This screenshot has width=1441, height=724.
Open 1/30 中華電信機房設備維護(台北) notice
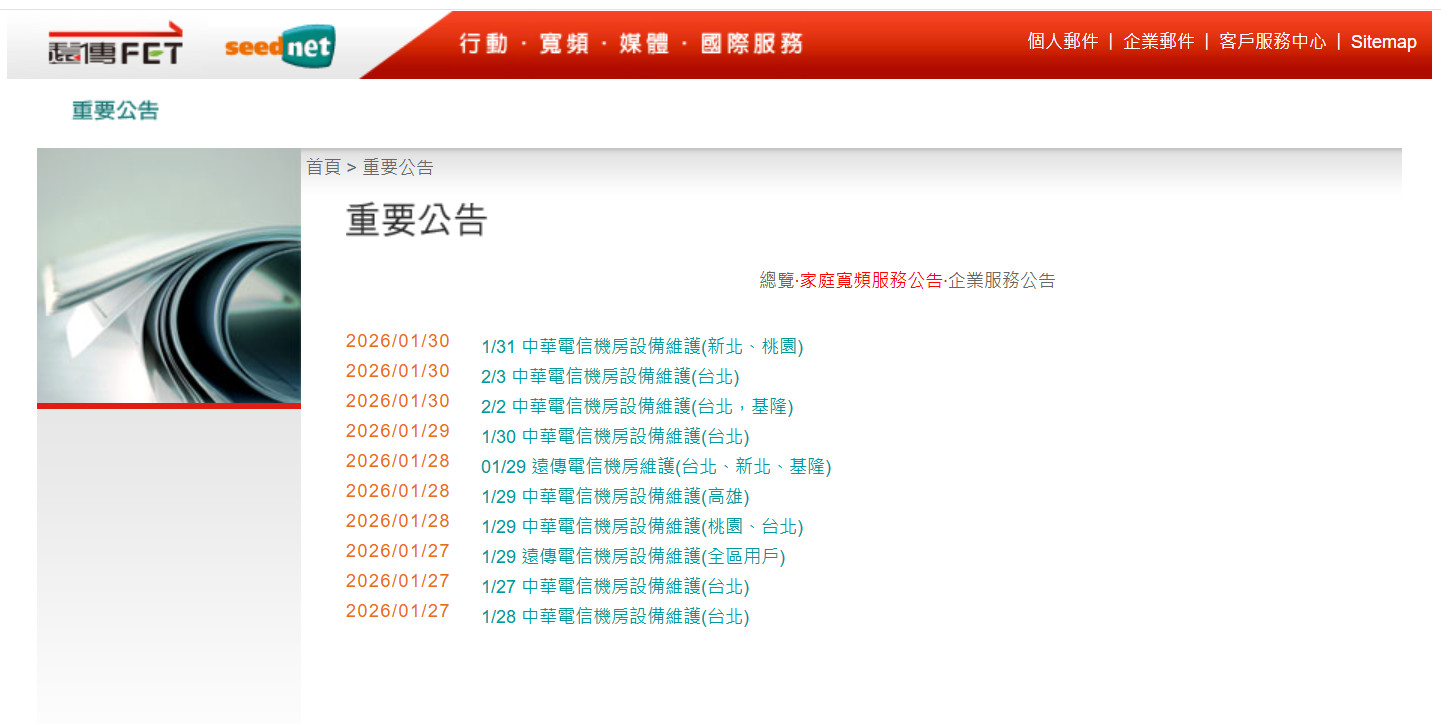pyautogui.click(x=615, y=437)
